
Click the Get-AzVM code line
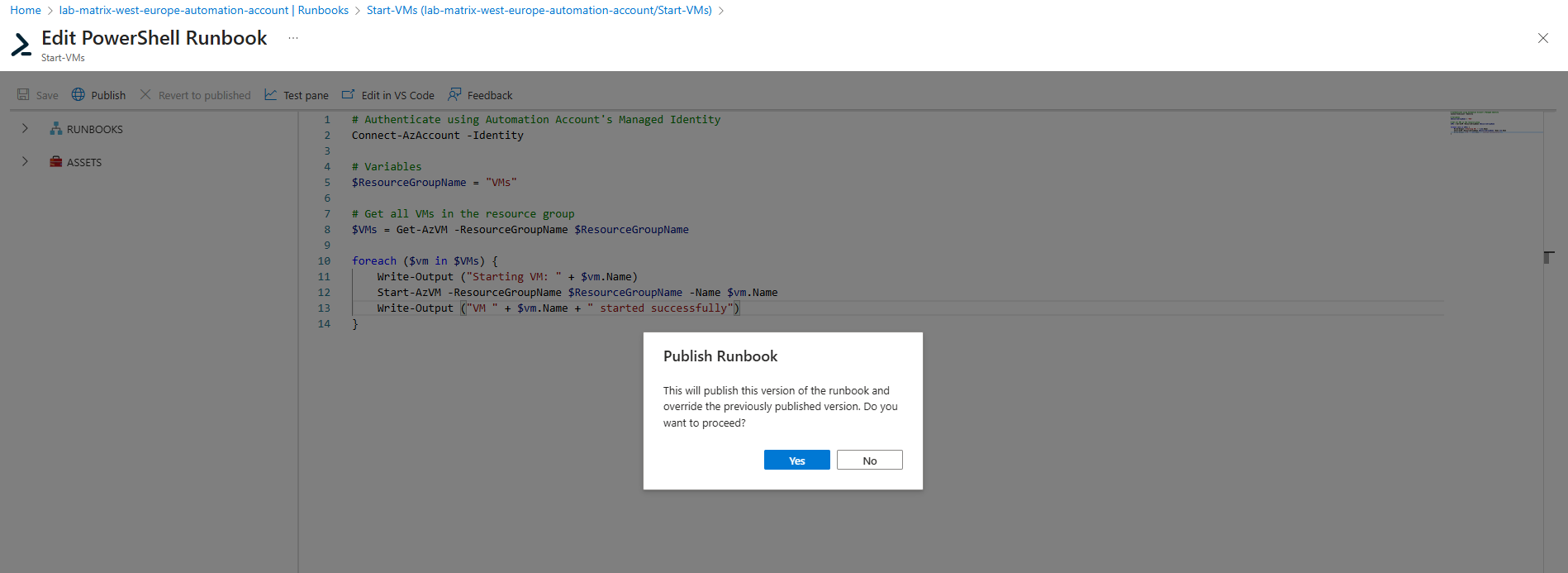(x=520, y=229)
